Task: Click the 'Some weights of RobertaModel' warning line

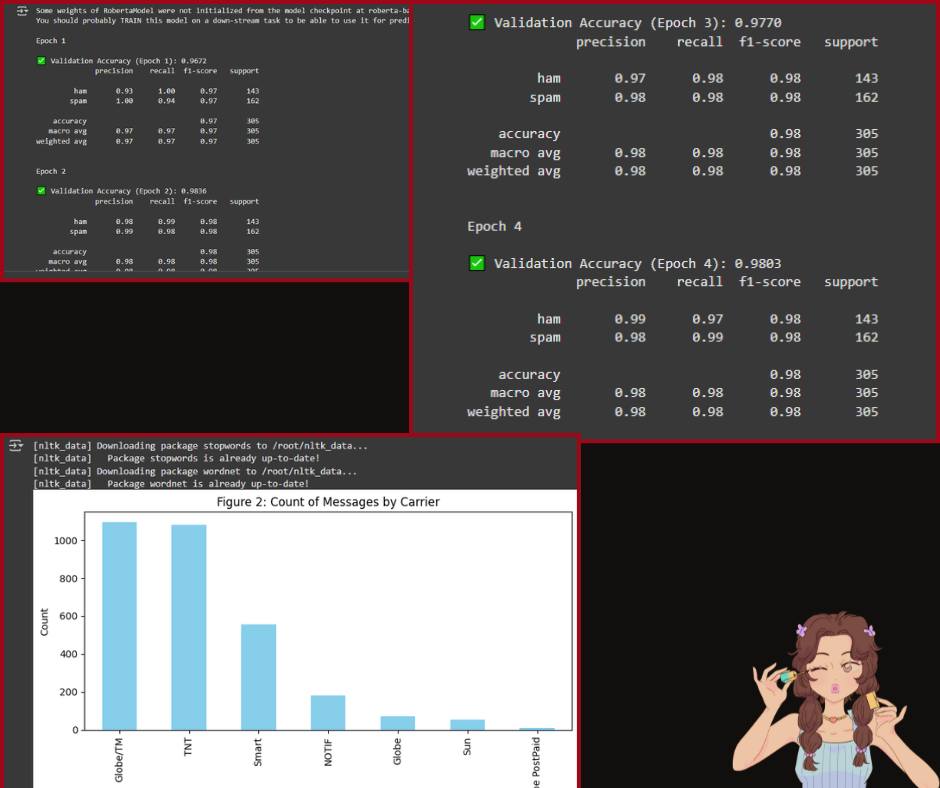Action: (x=222, y=11)
